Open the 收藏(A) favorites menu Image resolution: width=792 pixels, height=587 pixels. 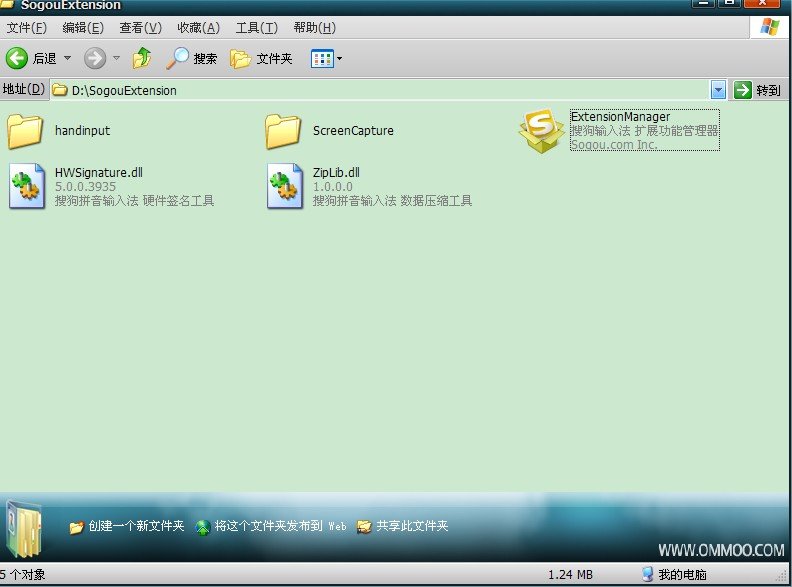click(198, 28)
